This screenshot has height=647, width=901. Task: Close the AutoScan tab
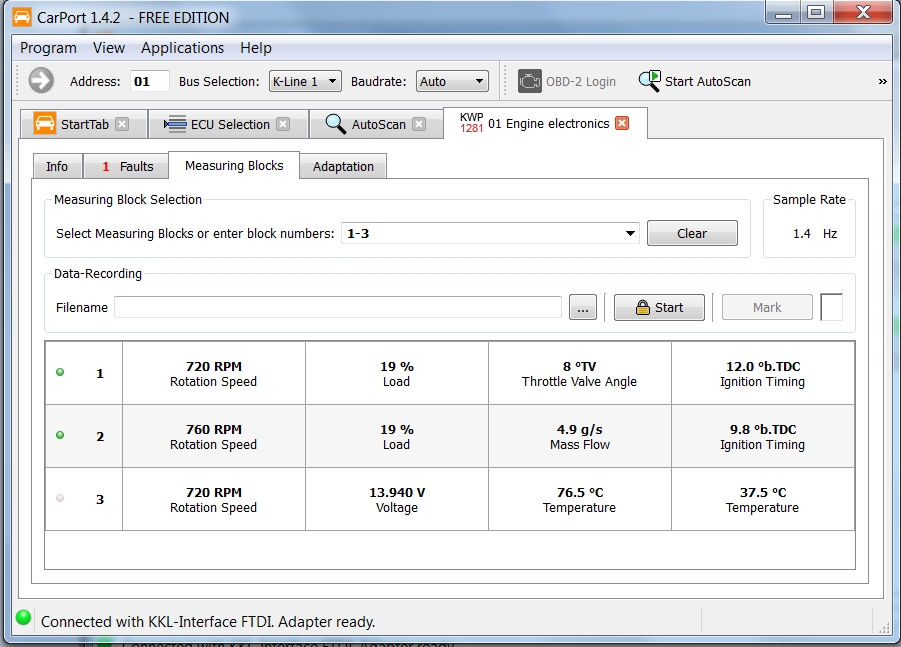[x=419, y=124]
